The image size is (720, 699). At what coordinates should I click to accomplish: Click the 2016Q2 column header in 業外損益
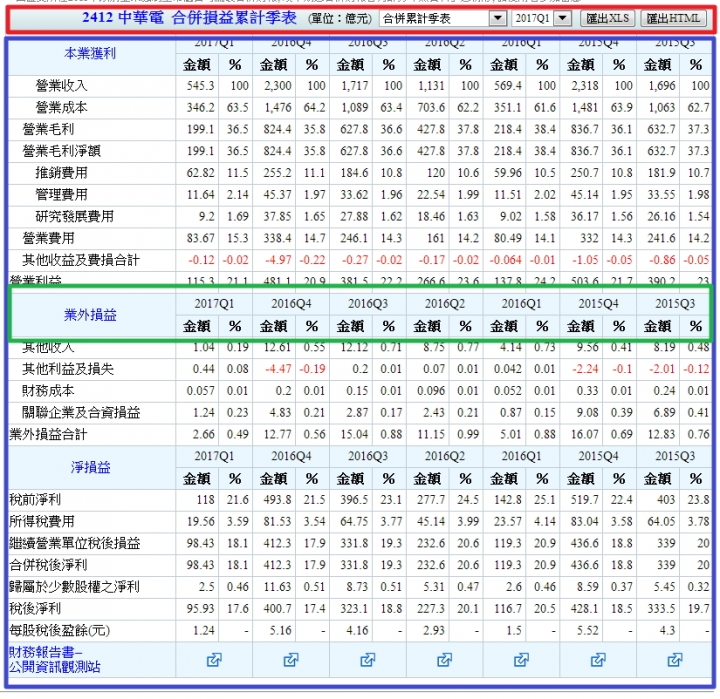pos(444,304)
